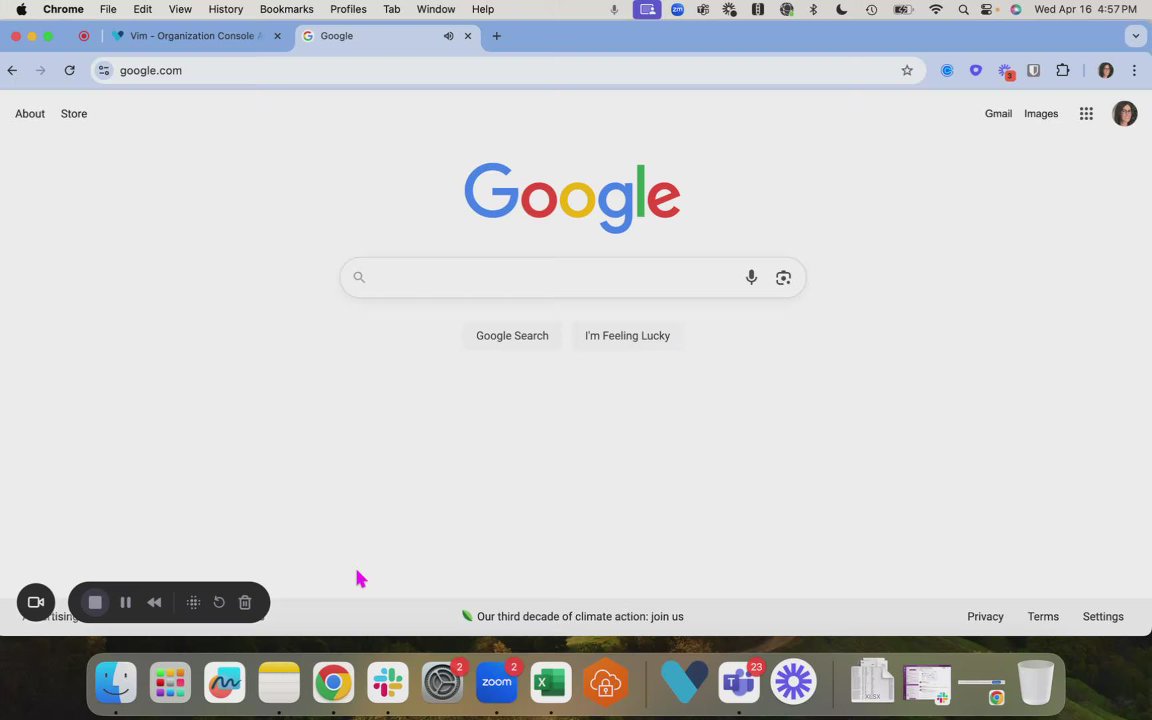Switch to the Vim - Organization Console tab
The width and height of the screenshot is (1152, 720).
coord(195,36)
